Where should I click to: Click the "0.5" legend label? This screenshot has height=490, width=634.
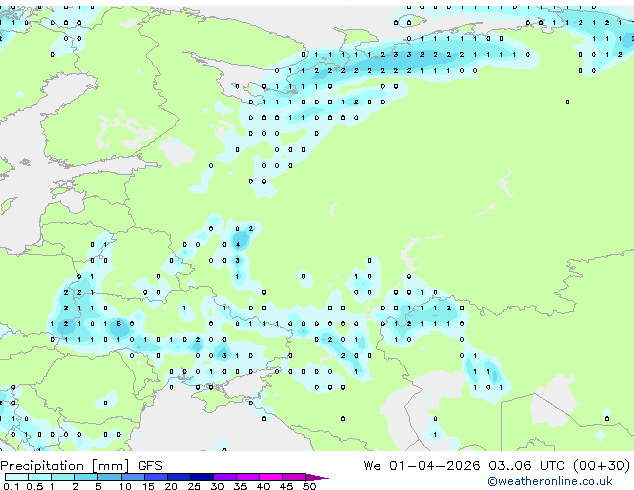click(35, 486)
